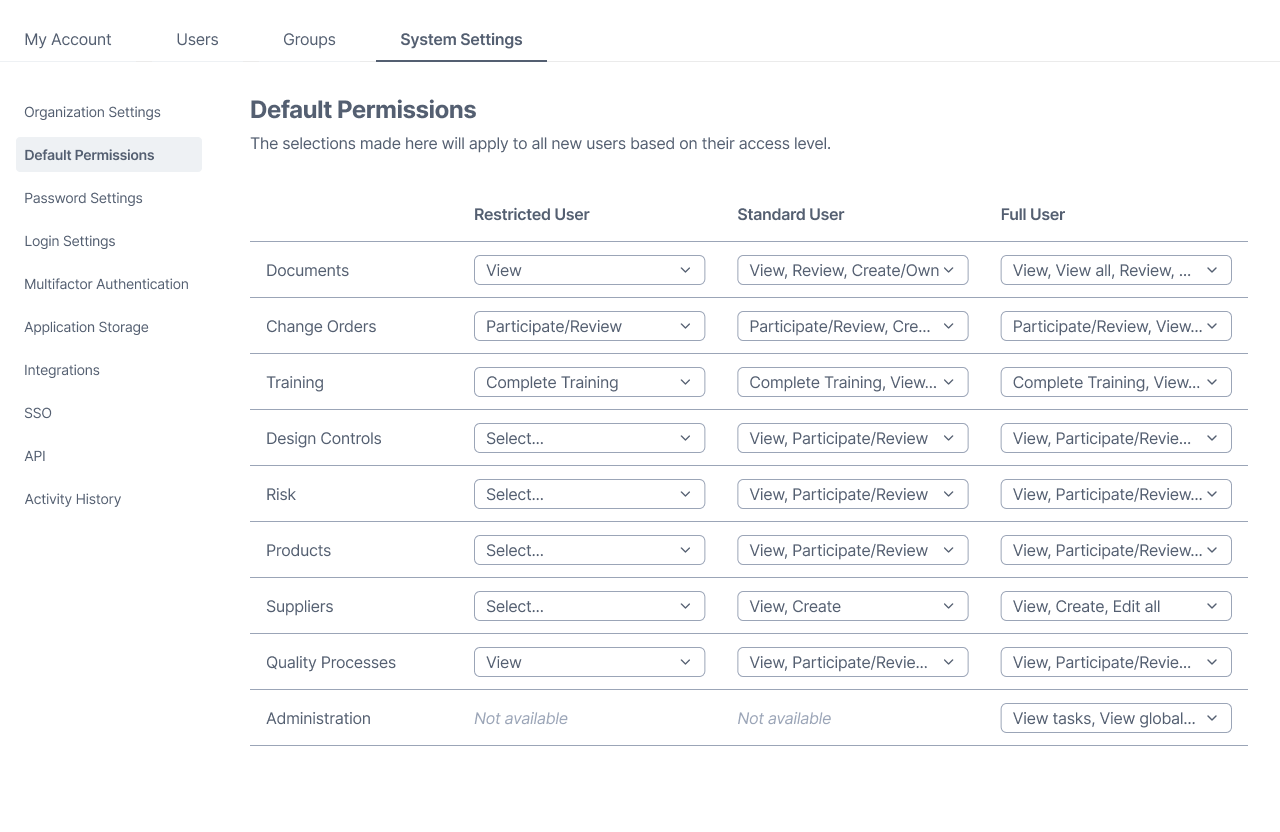Open the SSO settings page
Image resolution: width=1280 pixels, height=832 pixels.
point(37,413)
